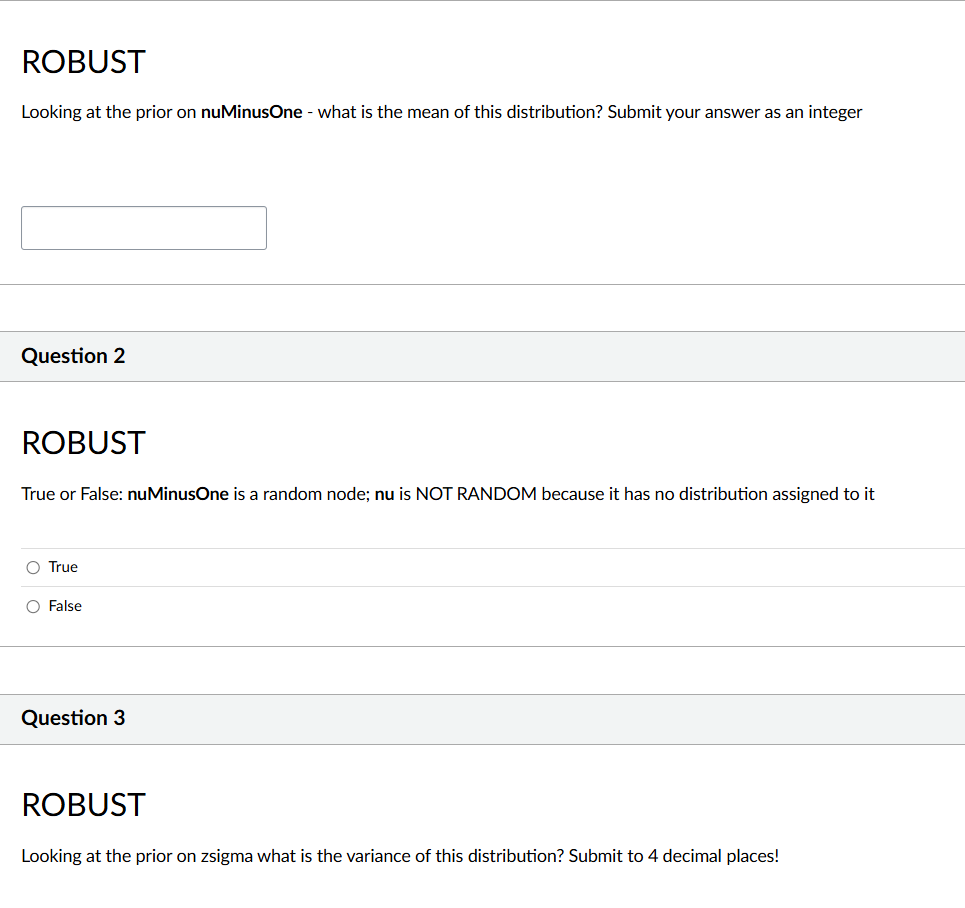Click "Submit to 4 decimal places!" text
The height and width of the screenshot is (908, 965).
pos(673,856)
